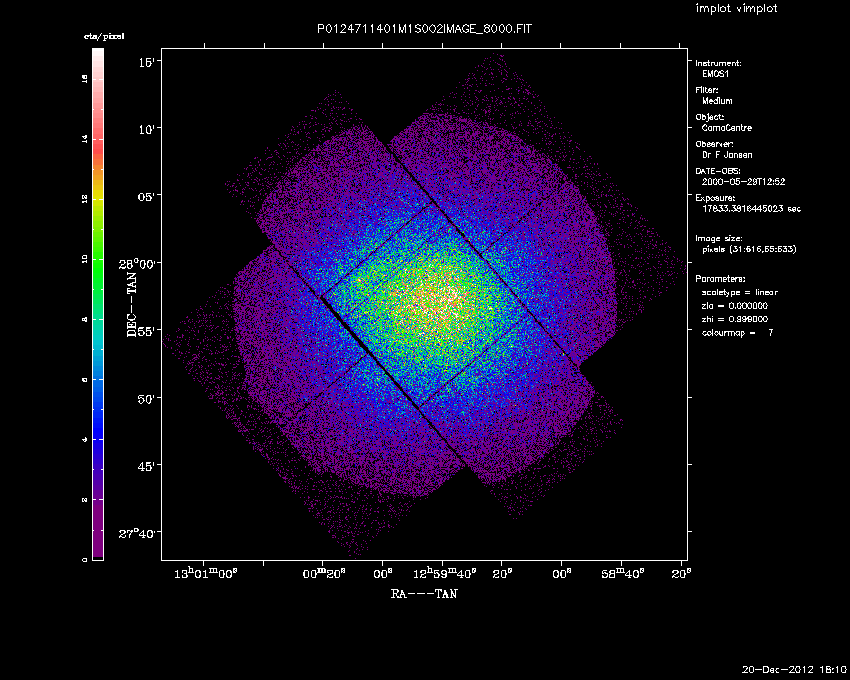850x680 pixels.
Task: Click the DEC--TAN axis label
Action: click(x=132, y=304)
